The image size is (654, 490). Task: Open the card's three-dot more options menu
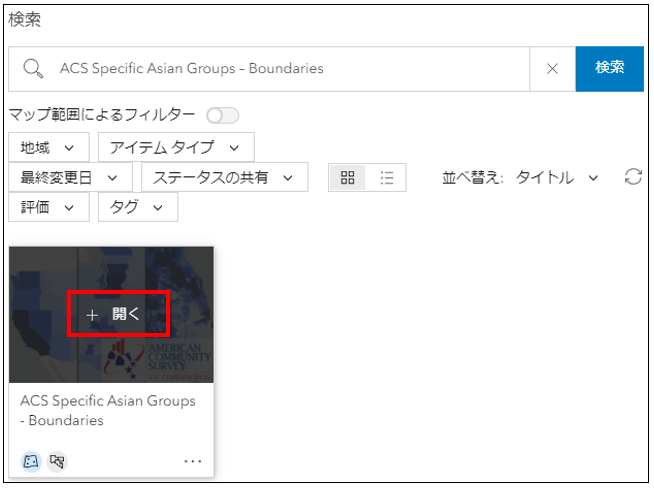193,461
